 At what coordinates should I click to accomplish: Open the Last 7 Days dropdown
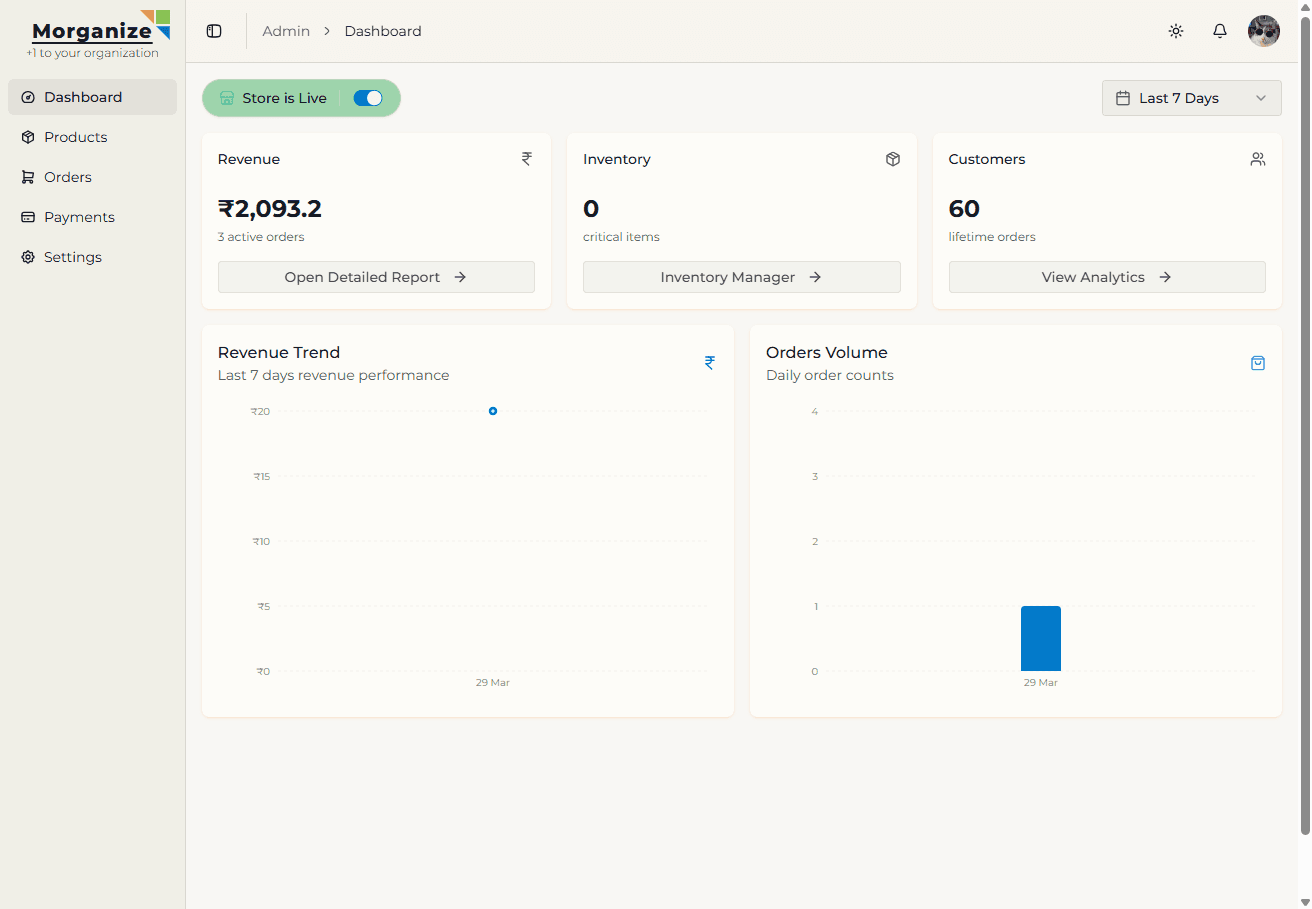[x=1180, y=98]
